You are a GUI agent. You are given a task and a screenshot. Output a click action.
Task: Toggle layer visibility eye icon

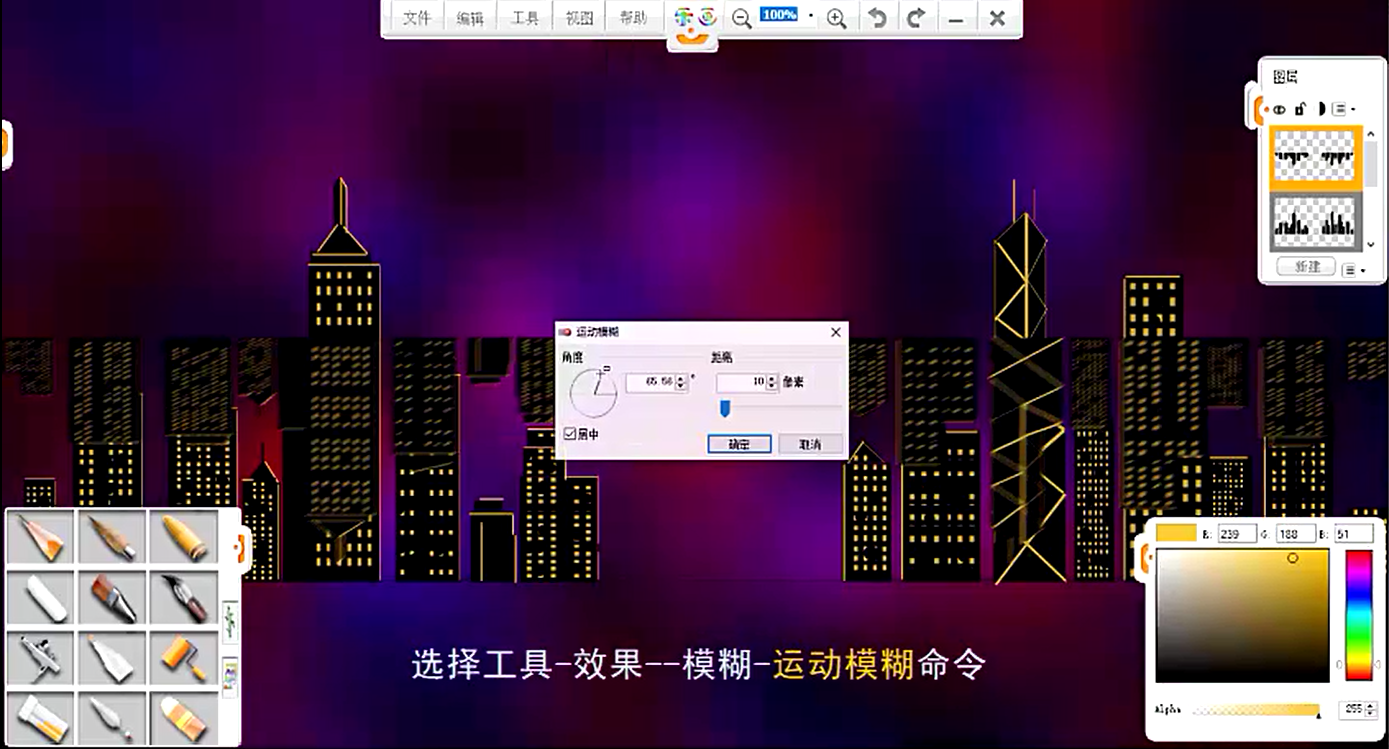tap(1279, 109)
